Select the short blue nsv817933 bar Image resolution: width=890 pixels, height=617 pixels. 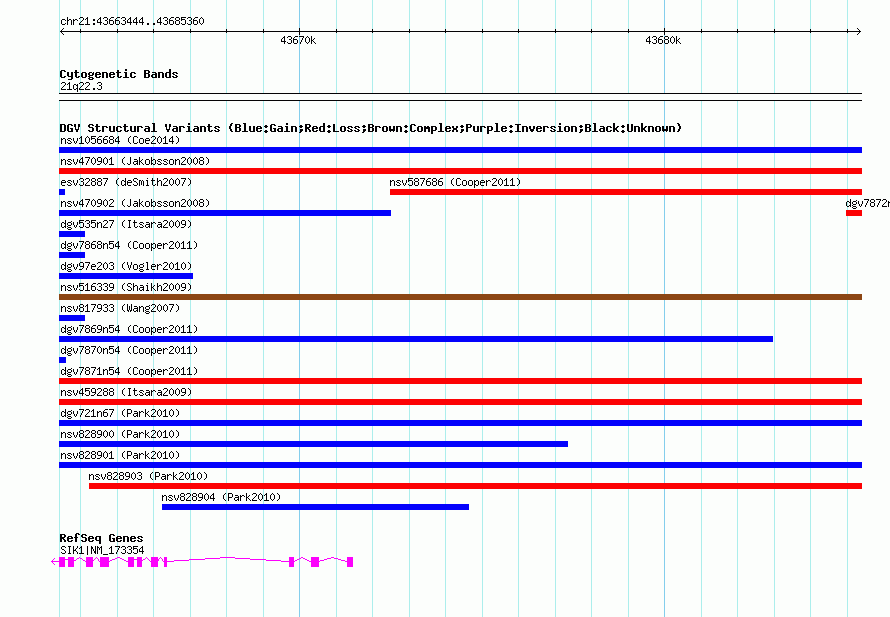72,318
